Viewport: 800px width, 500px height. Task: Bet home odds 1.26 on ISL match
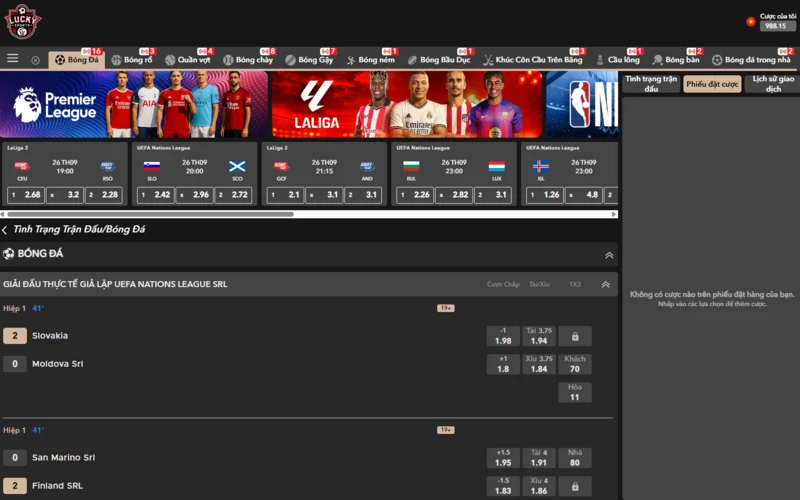(544, 195)
